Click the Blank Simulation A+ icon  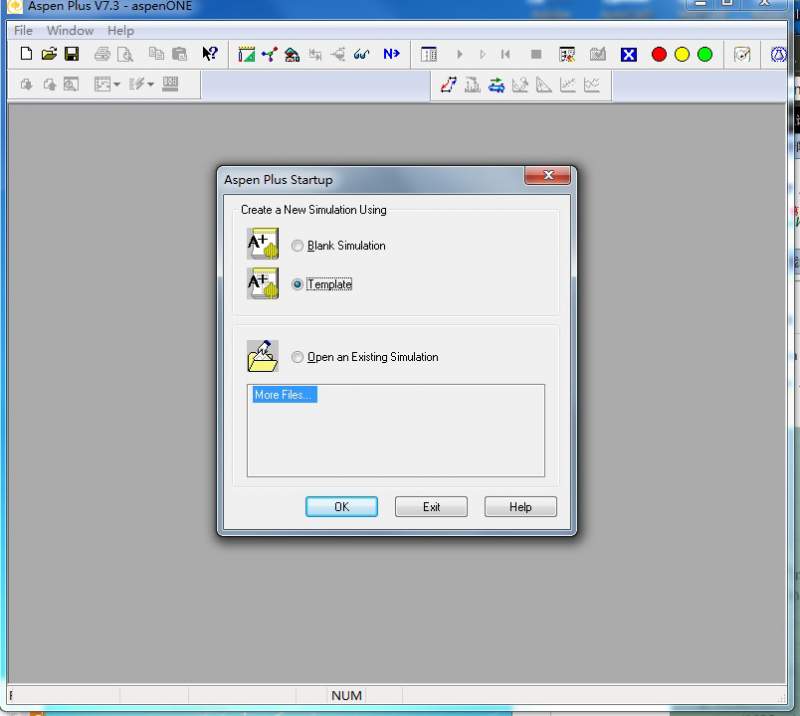tap(263, 244)
